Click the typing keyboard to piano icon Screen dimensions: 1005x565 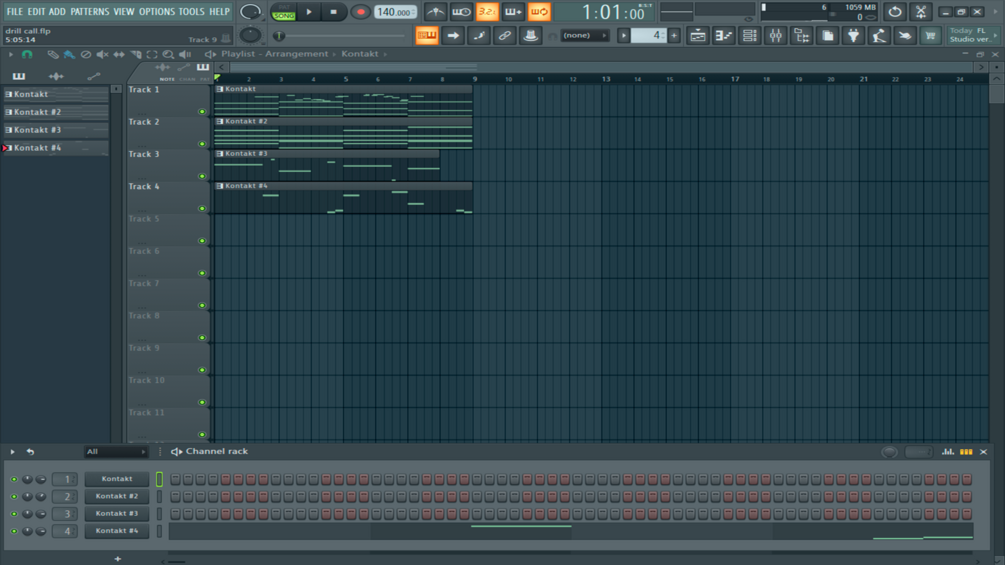click(427, 36)
